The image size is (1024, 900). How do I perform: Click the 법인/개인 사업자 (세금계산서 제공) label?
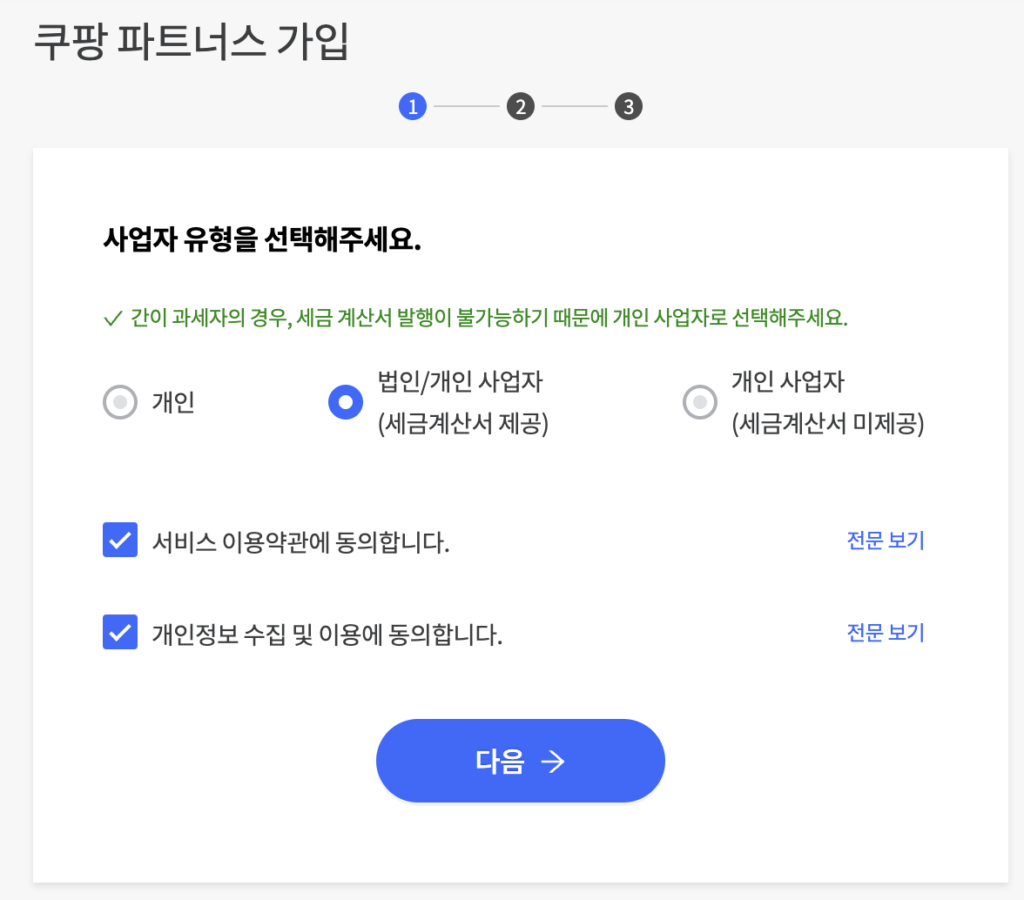click(463, 403)
